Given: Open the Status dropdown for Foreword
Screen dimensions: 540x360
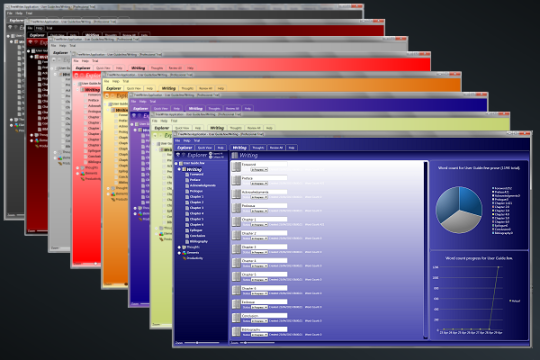Looking at the screenshot, I should point(259,170).
